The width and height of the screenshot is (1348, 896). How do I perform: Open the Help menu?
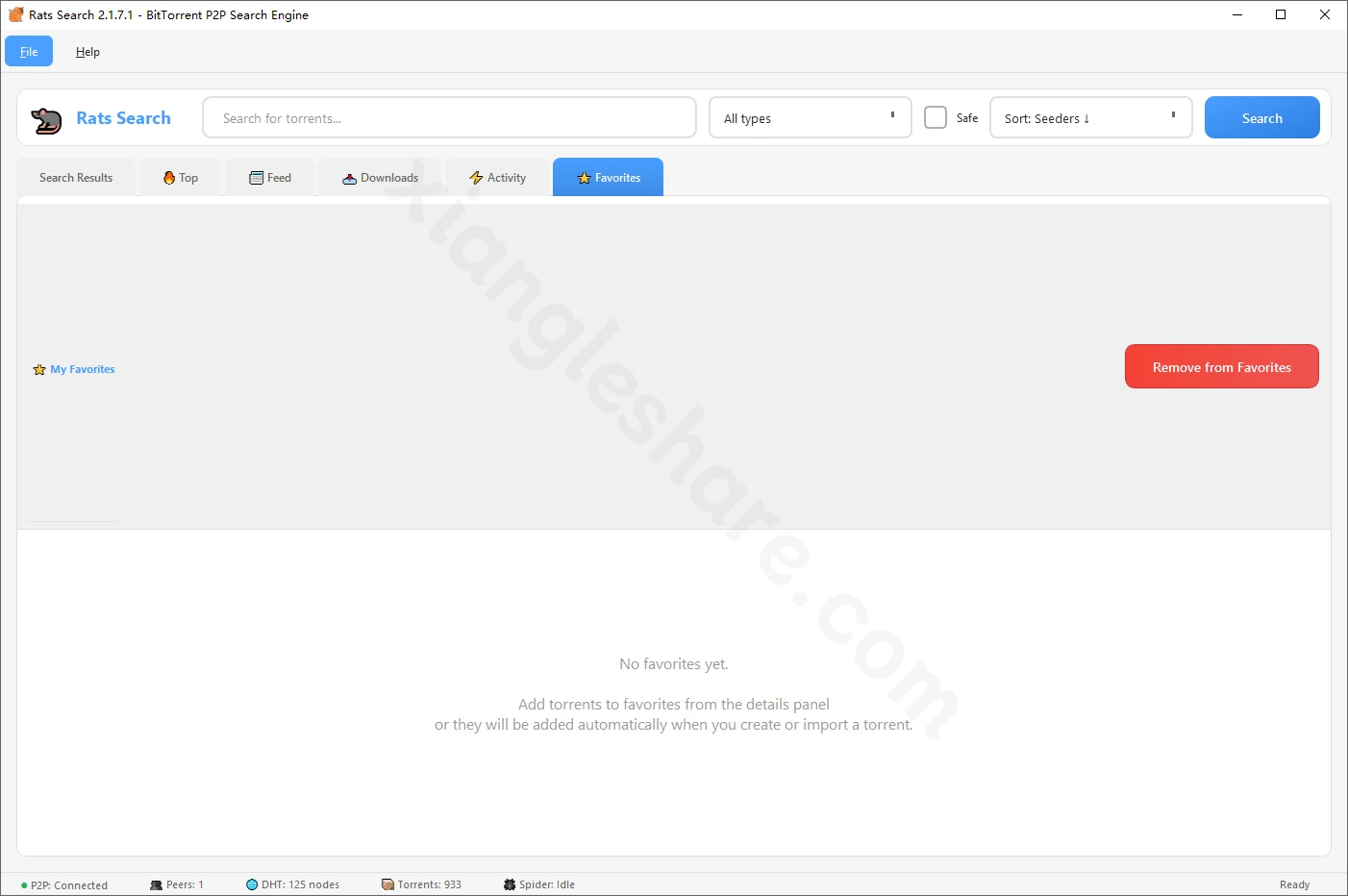pyautogui.click(x=87, y=52)
